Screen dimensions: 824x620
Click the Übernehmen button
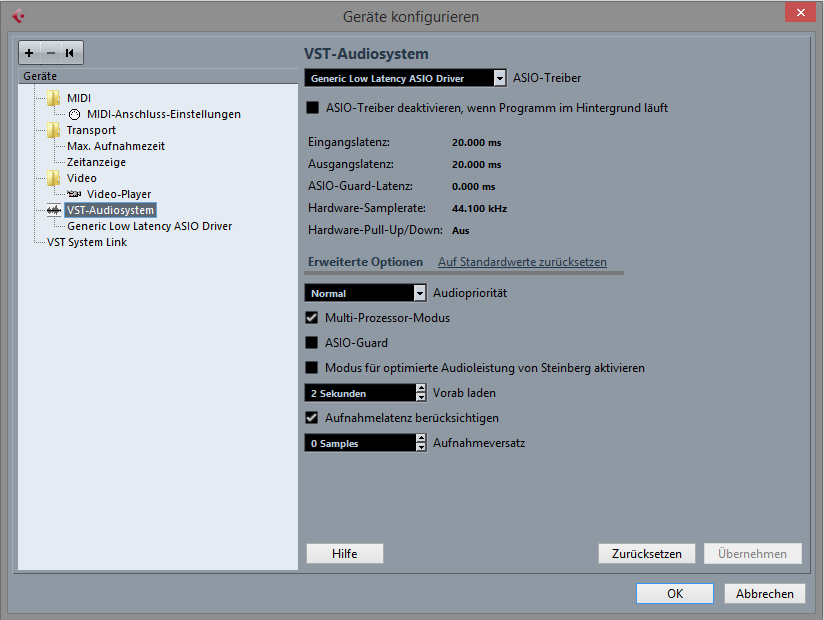(x=753, y=554)
